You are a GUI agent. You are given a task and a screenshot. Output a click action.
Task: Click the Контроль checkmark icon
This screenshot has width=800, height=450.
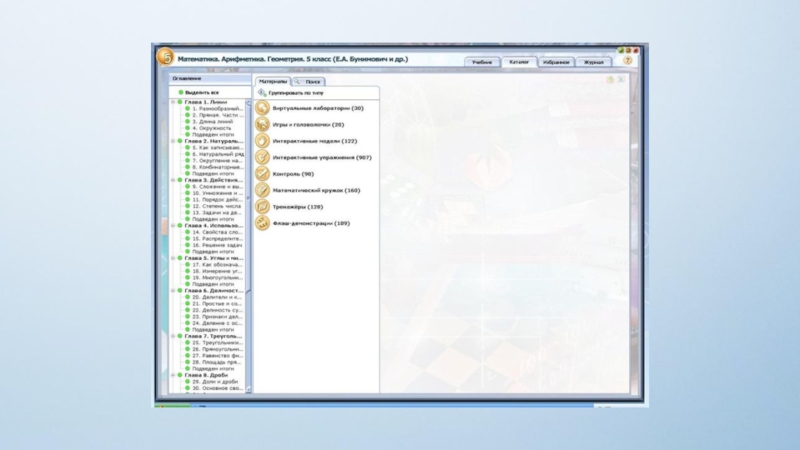pos(262,174)
